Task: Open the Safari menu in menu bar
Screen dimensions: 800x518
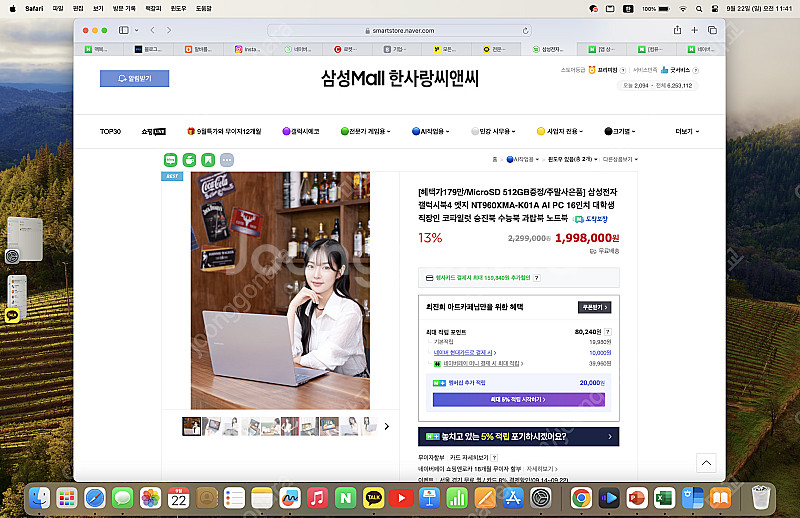Action: pos(34,9)
